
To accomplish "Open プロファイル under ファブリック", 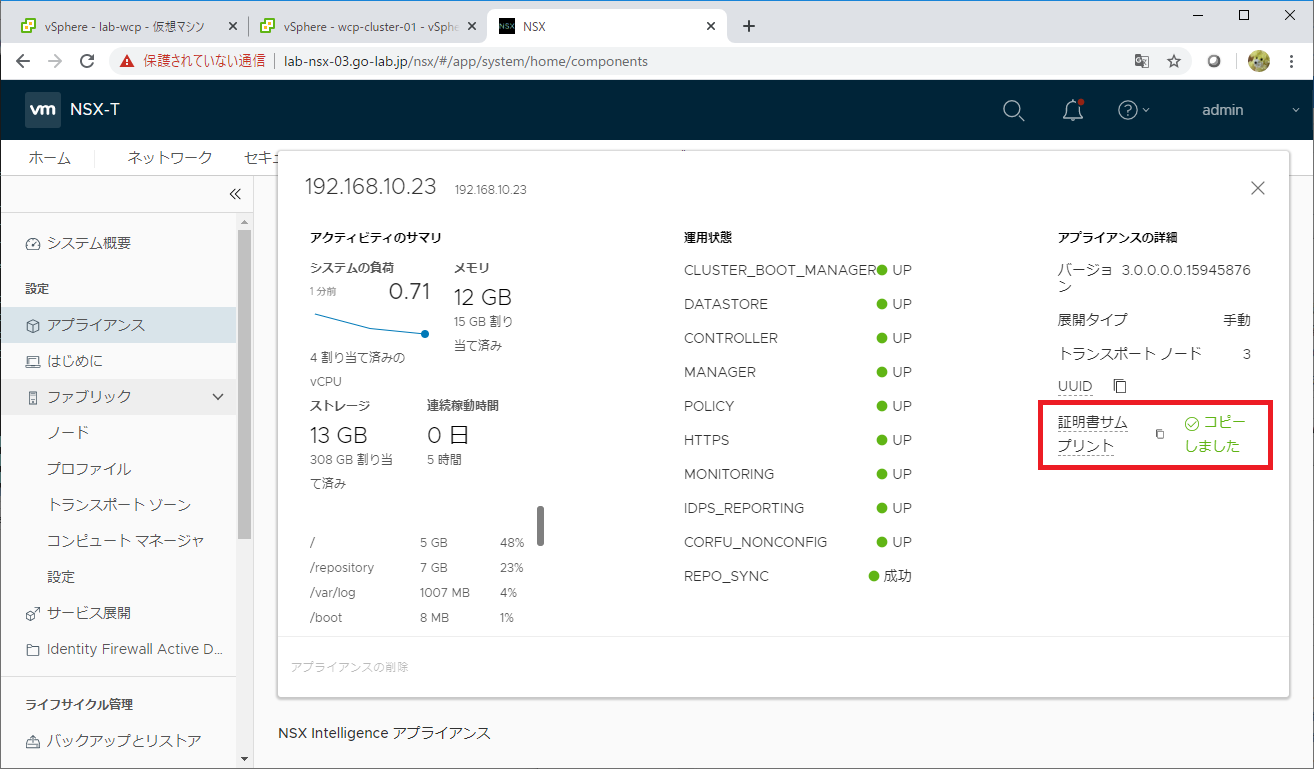I will coord(89,469).
